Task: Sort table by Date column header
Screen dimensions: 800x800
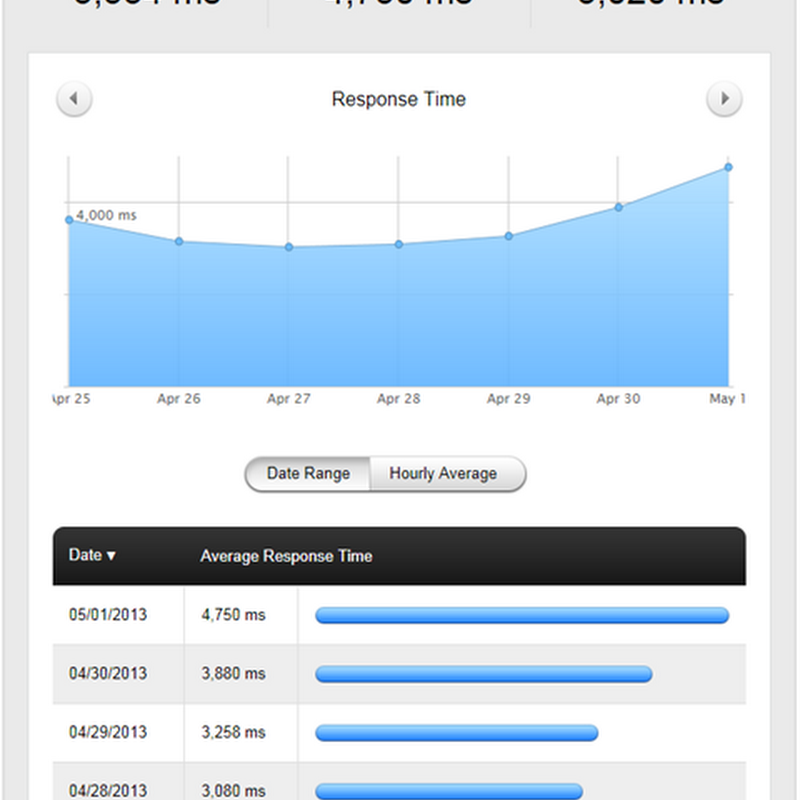Action: click(92, 555)
